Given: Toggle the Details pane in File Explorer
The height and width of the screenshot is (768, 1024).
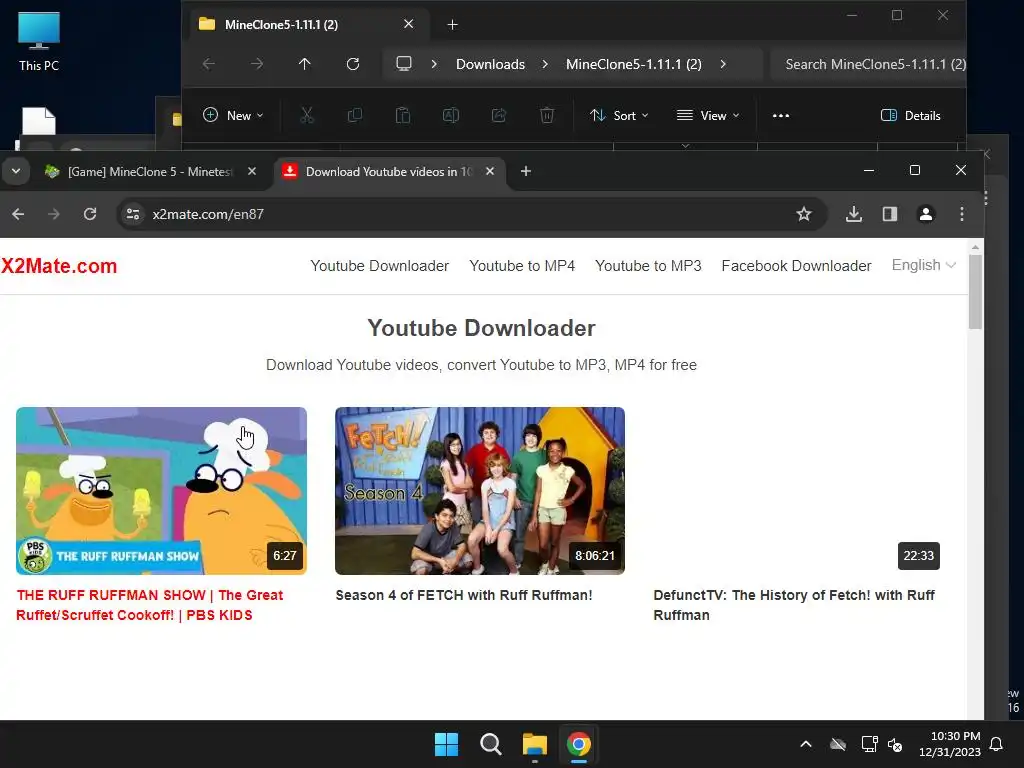Looking at the screenshot, I should click(911, 116).
